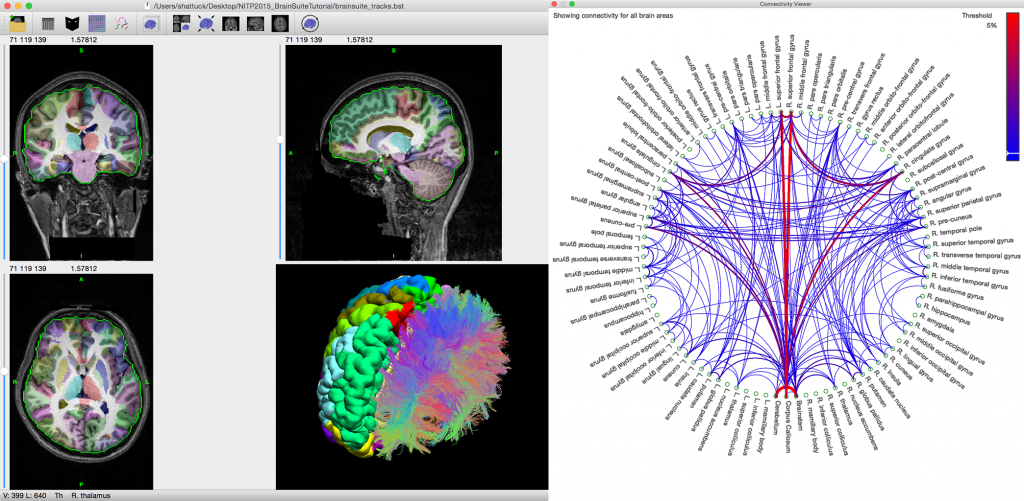Screen dimensions: 1024x501
Task: Click the gray striped volume icon in toolbar
Action: [x=48, y=22]
